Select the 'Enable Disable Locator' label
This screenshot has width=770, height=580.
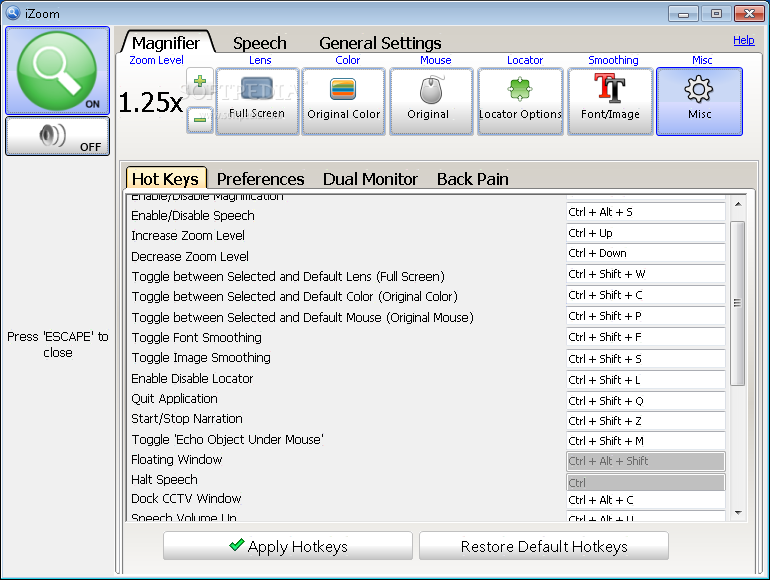[x=192, y=379]
